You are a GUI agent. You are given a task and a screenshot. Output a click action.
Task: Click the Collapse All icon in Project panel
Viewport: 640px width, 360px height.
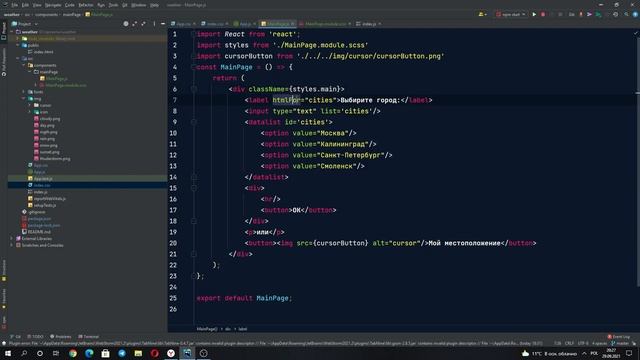143,24
